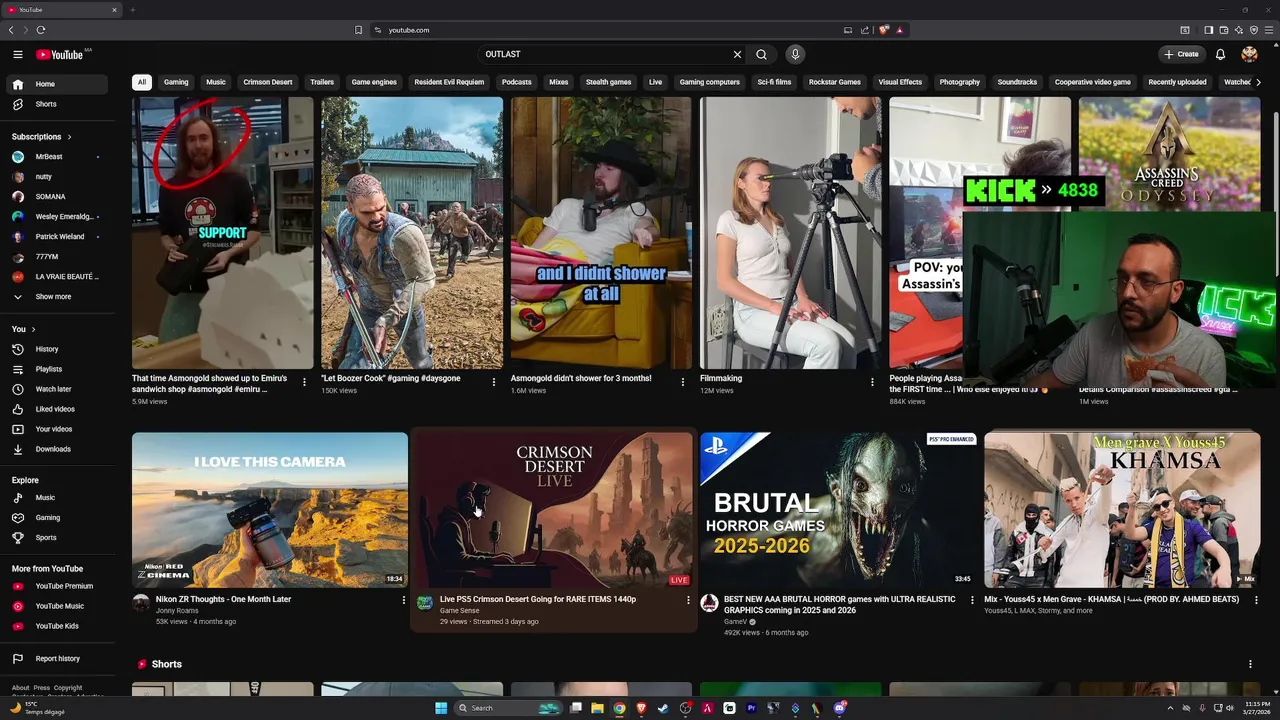Open options for Filmmaking short

pos(872,382)
